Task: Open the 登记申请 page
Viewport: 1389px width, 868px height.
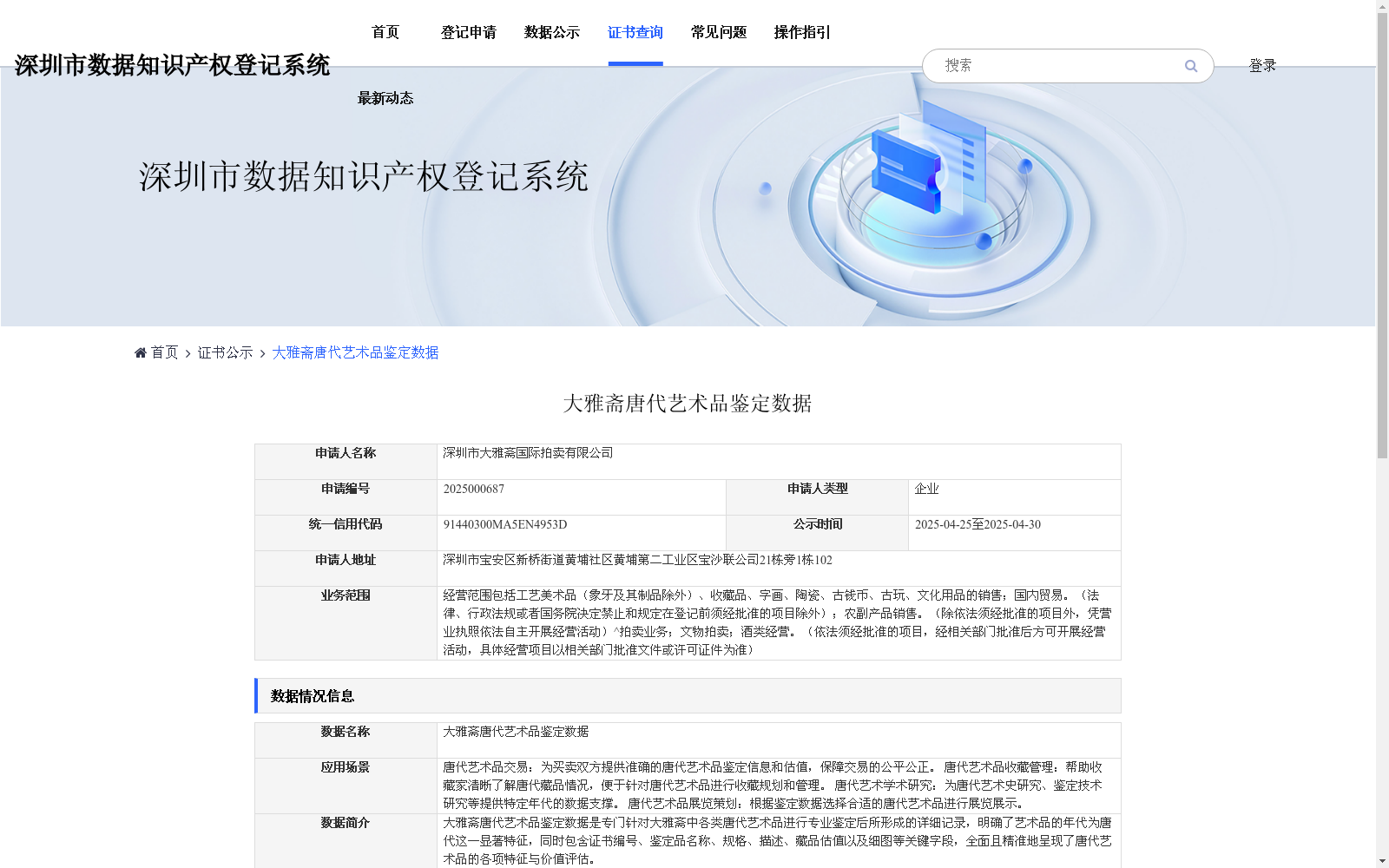Action: [x=468, y=32]
